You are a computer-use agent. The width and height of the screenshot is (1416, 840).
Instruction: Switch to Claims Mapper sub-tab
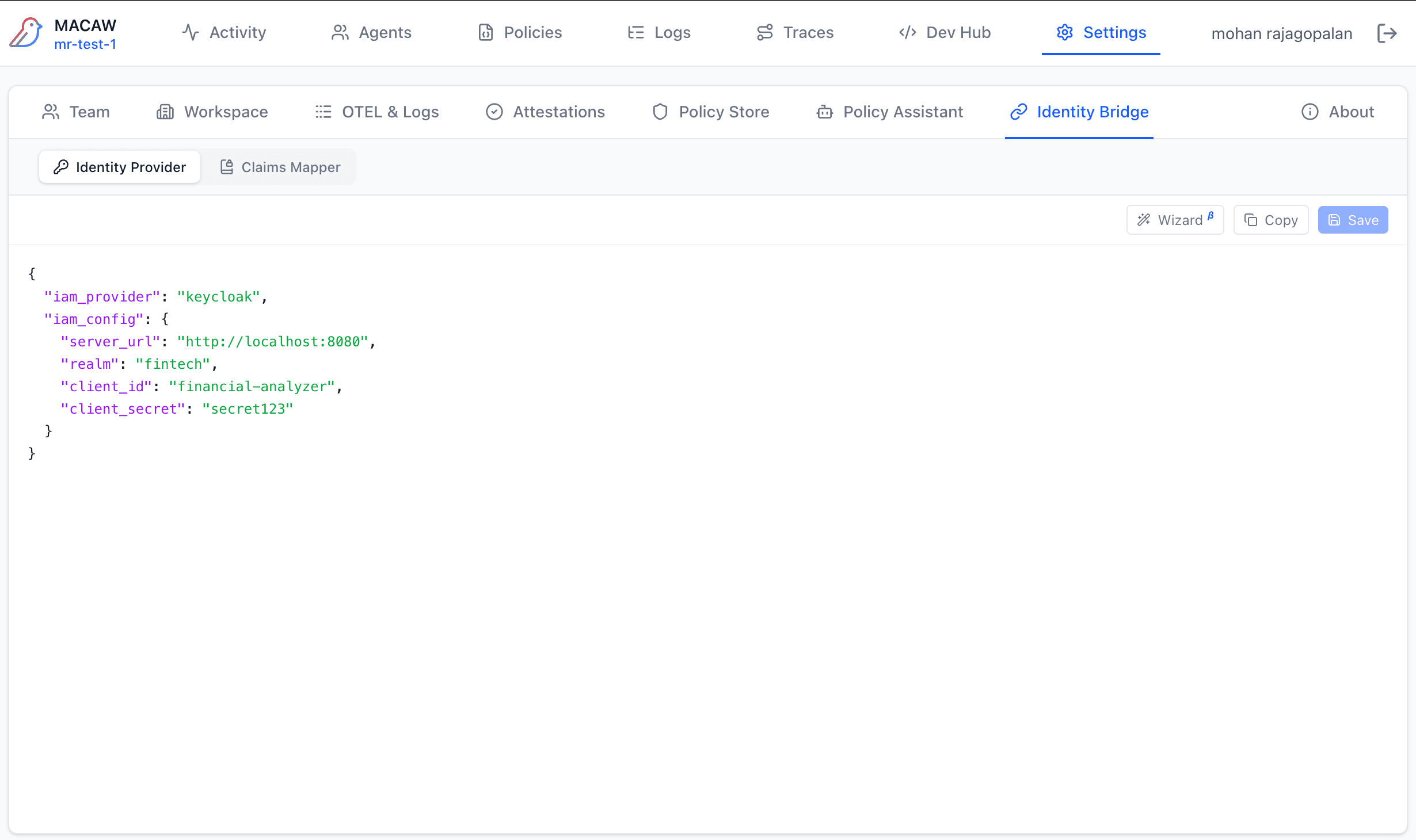pyautogui.click(x=280, y=167)
